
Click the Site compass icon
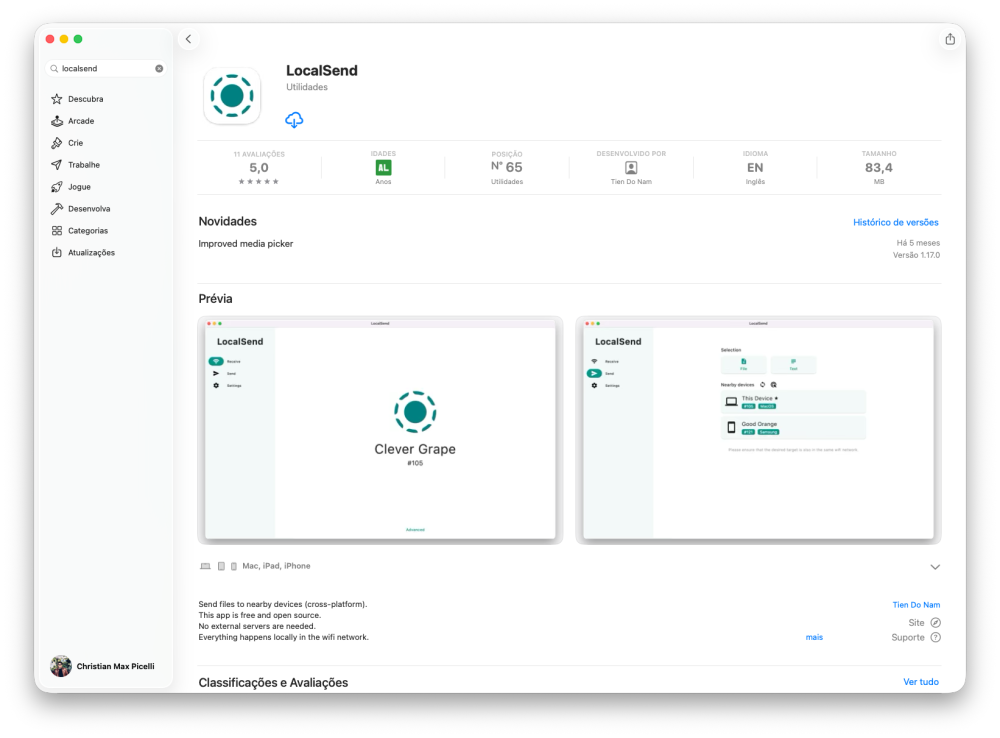click(x=936, y=623)
